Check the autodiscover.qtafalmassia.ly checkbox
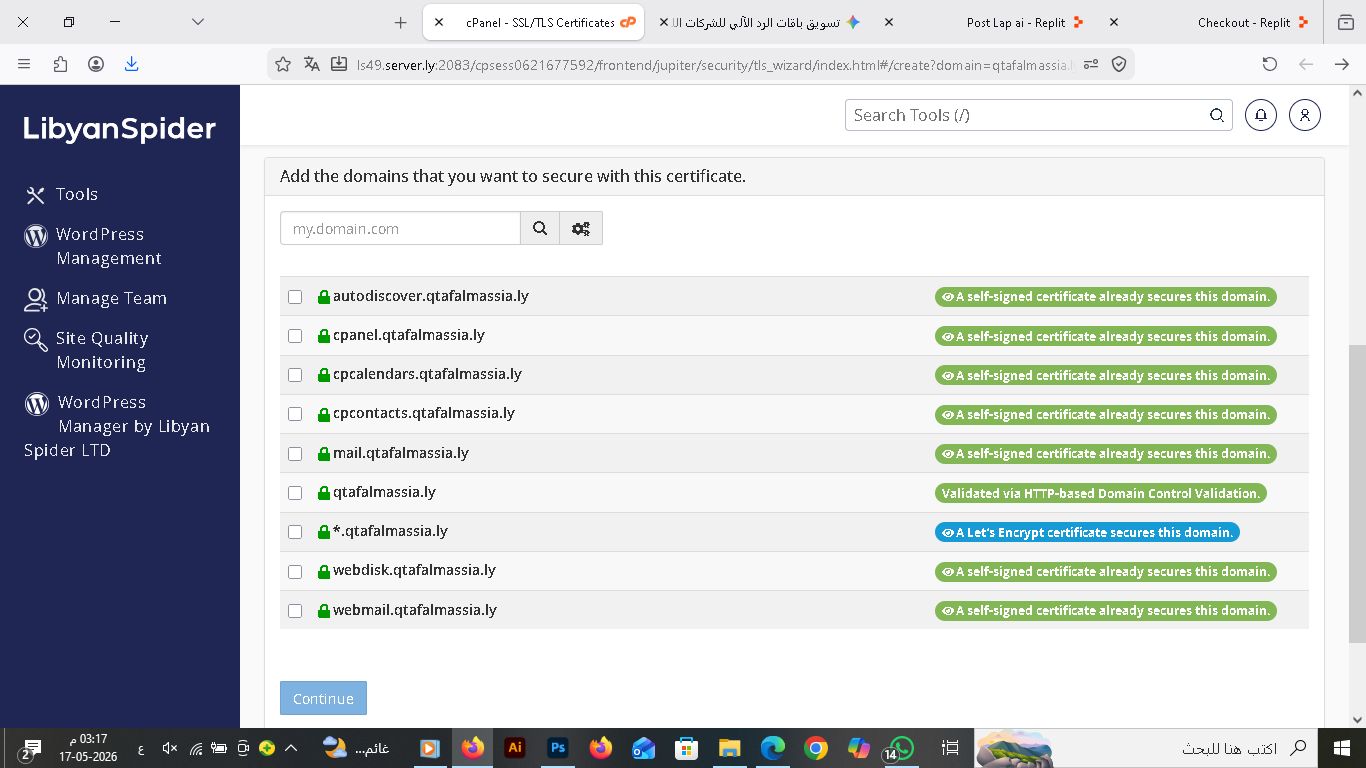The height and width of the screenshot is (768, 1366). point(295,297)
